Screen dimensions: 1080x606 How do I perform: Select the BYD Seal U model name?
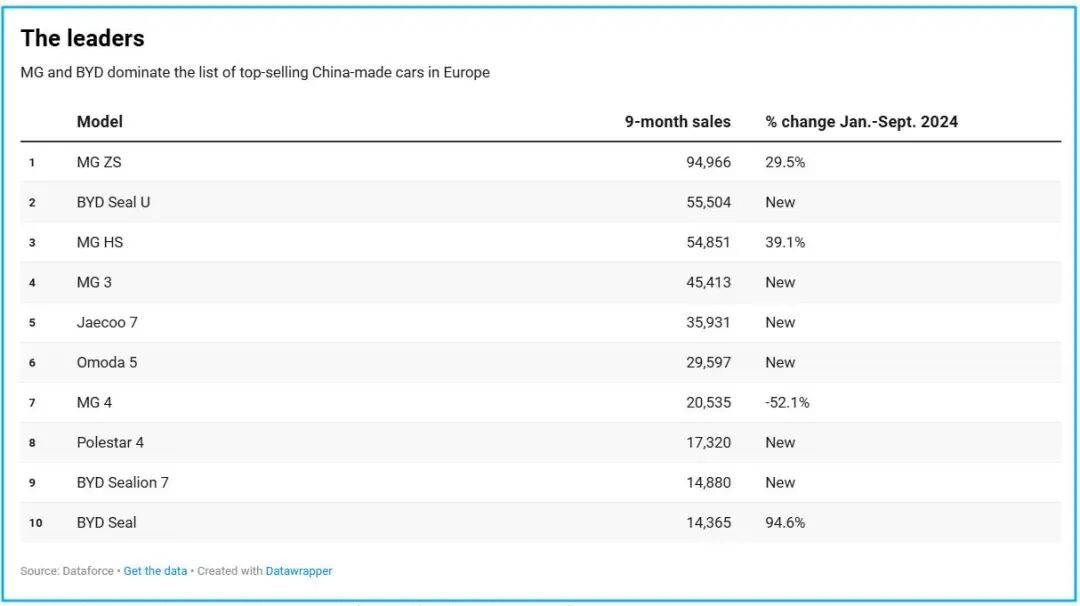coord(113,202)
